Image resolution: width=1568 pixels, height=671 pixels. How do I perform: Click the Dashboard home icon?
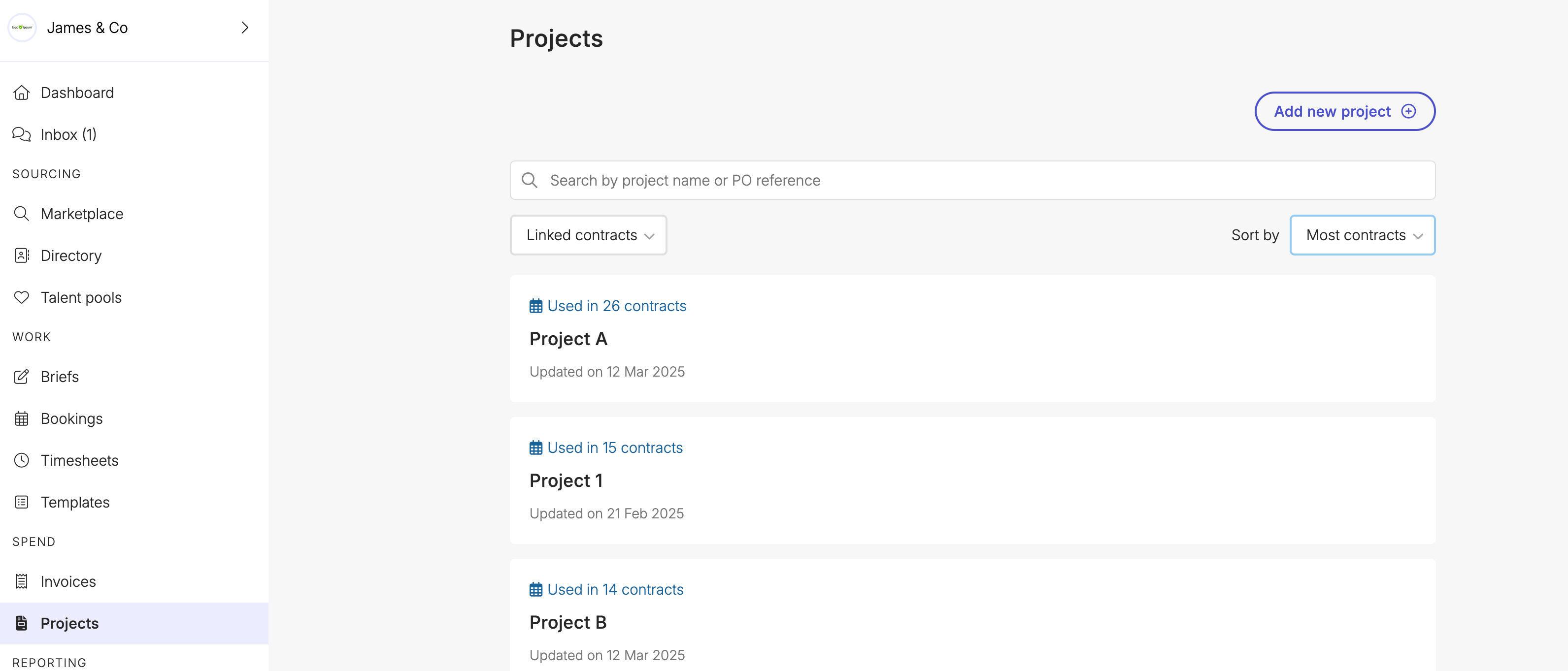pyautogui.click(x=21, y=93)
